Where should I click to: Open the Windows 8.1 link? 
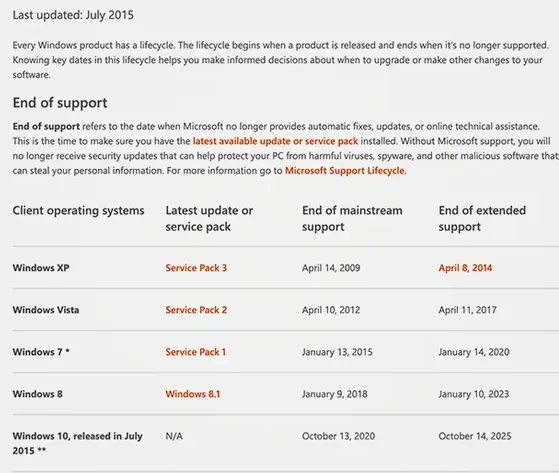pyautogui.click(x=193, y=394)
